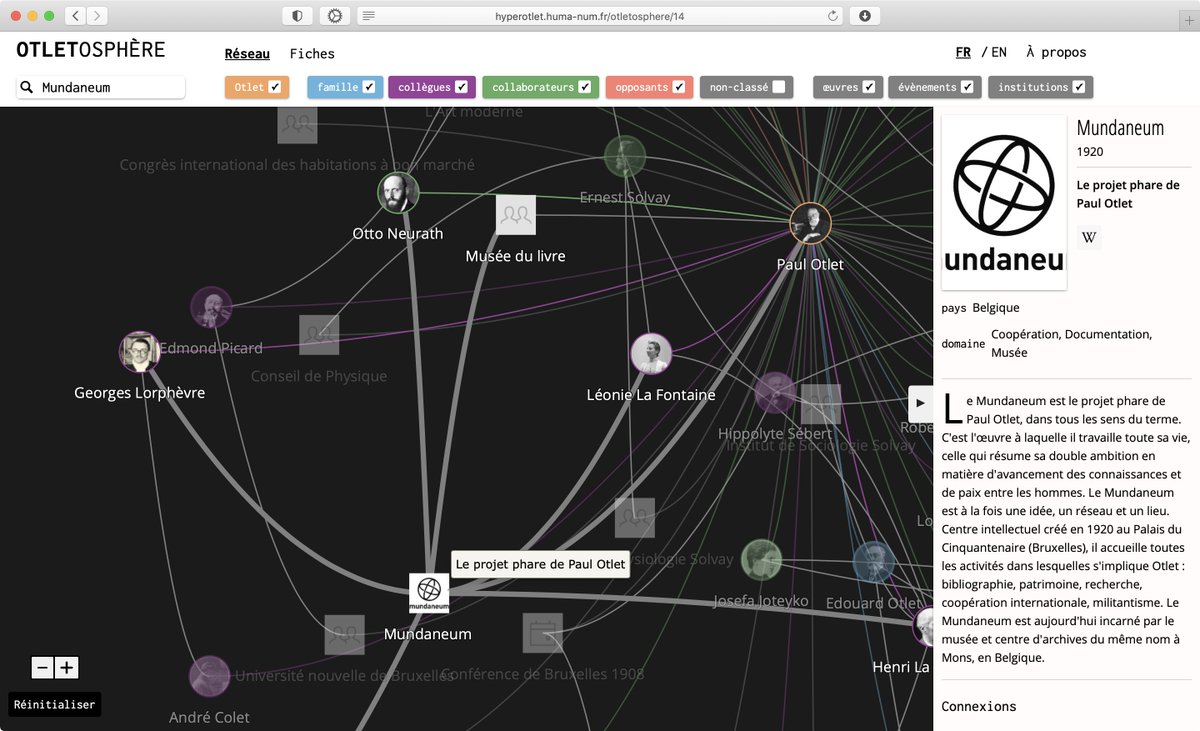1200x731 pixels.
Task: Switch language to EN
Action: [999, 53]
